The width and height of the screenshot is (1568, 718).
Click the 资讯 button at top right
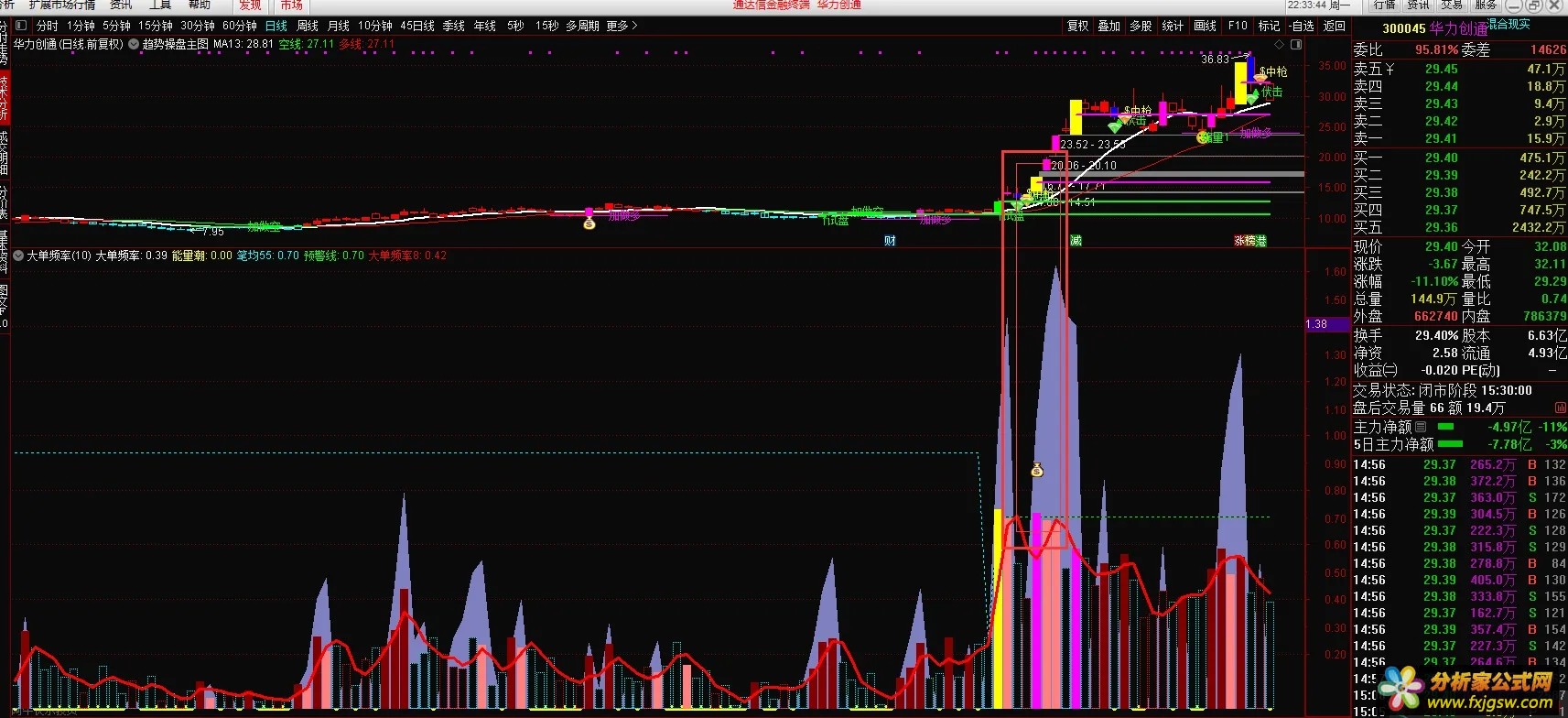[1417, 5]
